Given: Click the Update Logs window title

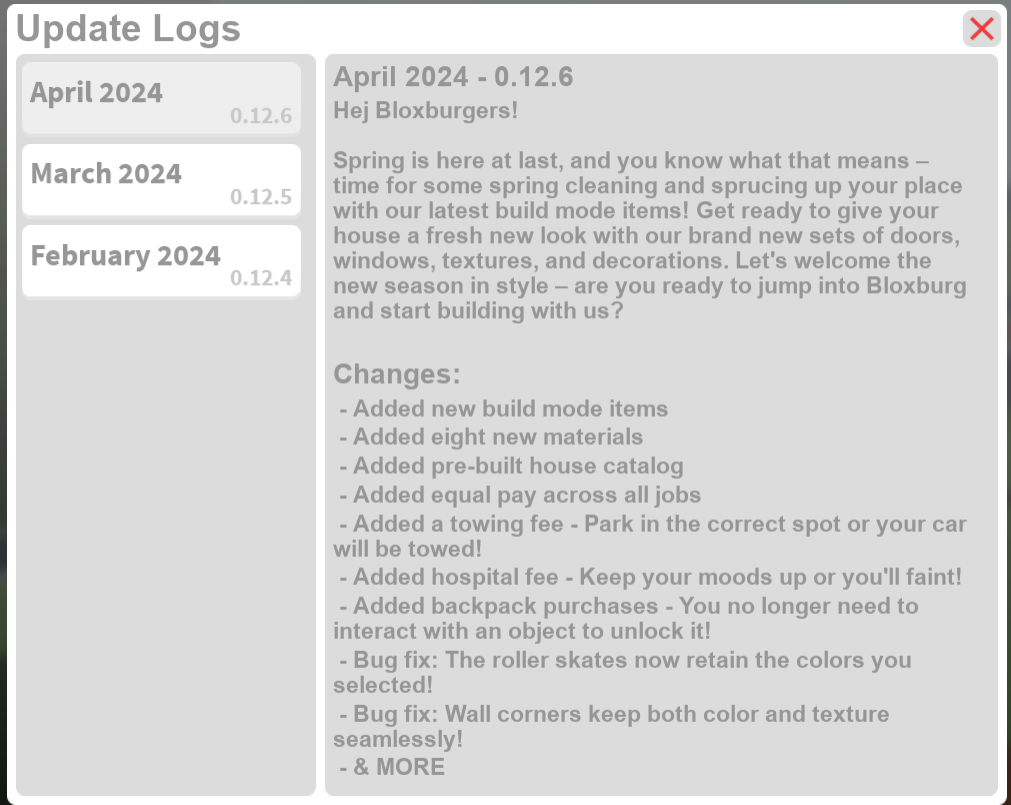Looking at the screenshot, I should click(x=129, y=29).
